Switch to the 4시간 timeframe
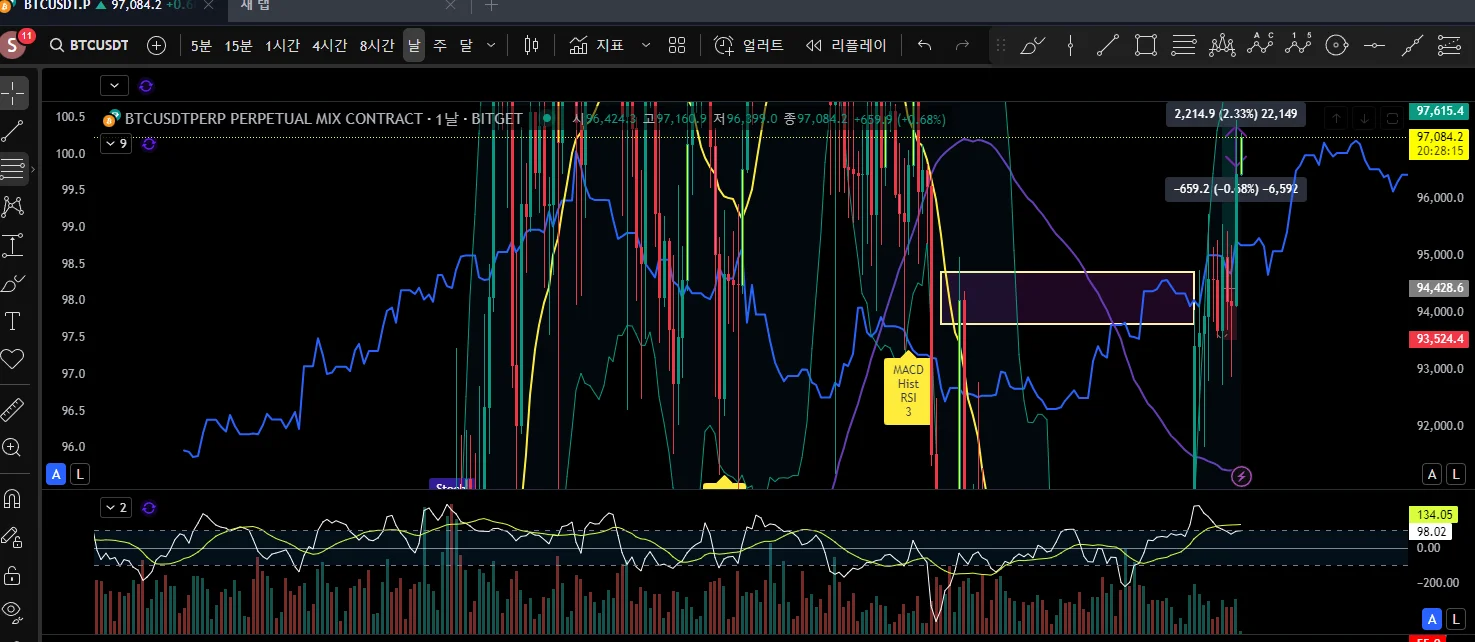This screenshot has height=642, width=1475. pyautogui.click(x=329, y=46)
